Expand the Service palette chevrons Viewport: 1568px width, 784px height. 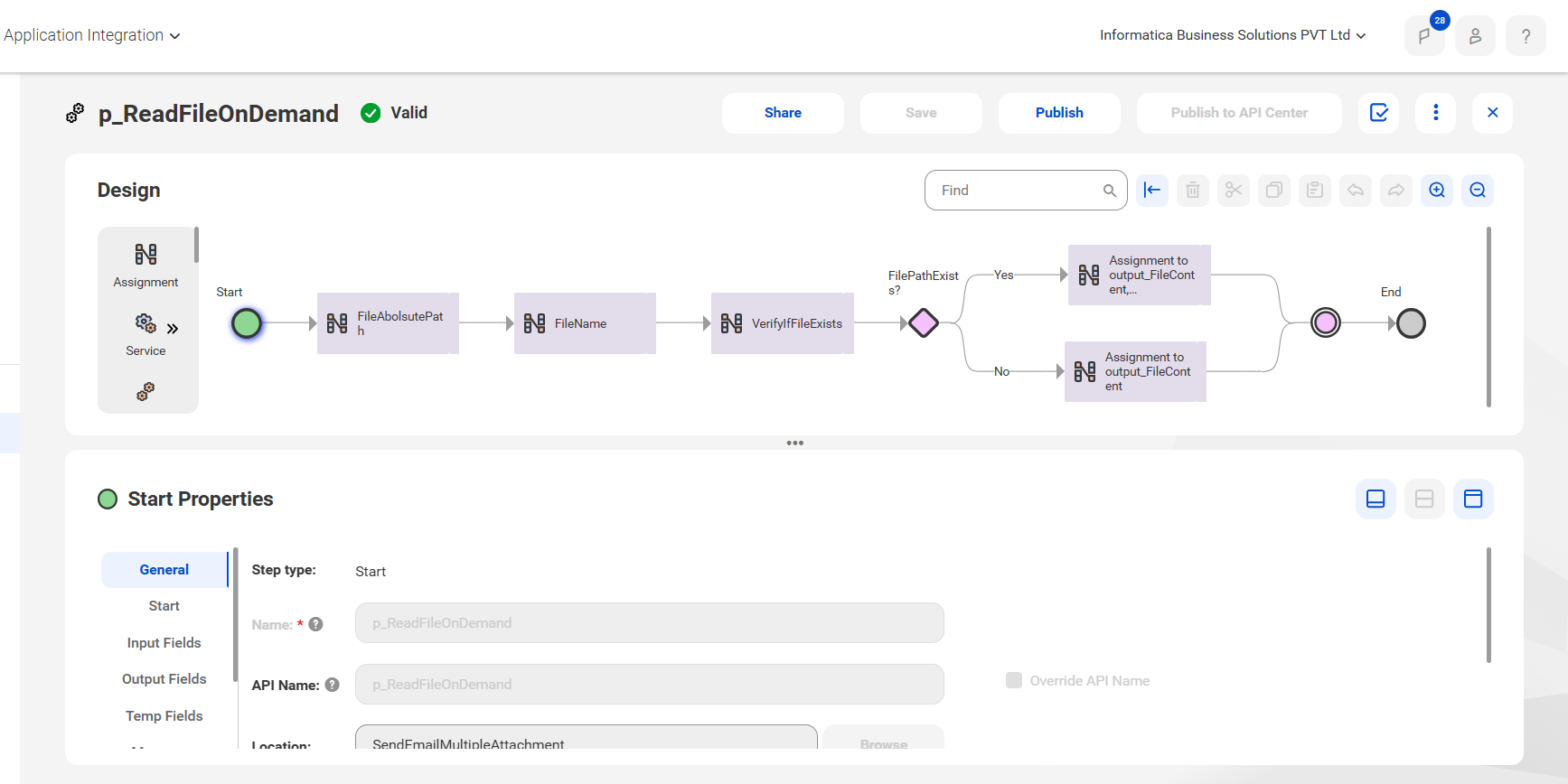point(173,328)
